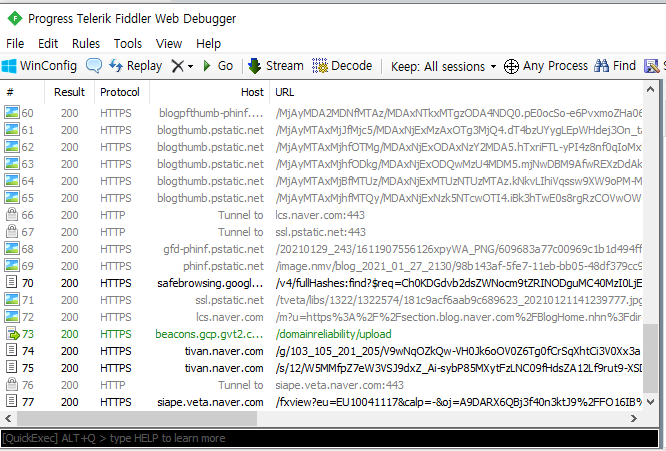
Task: Select image icon of session 62
Action: click(x=12, y=146)
